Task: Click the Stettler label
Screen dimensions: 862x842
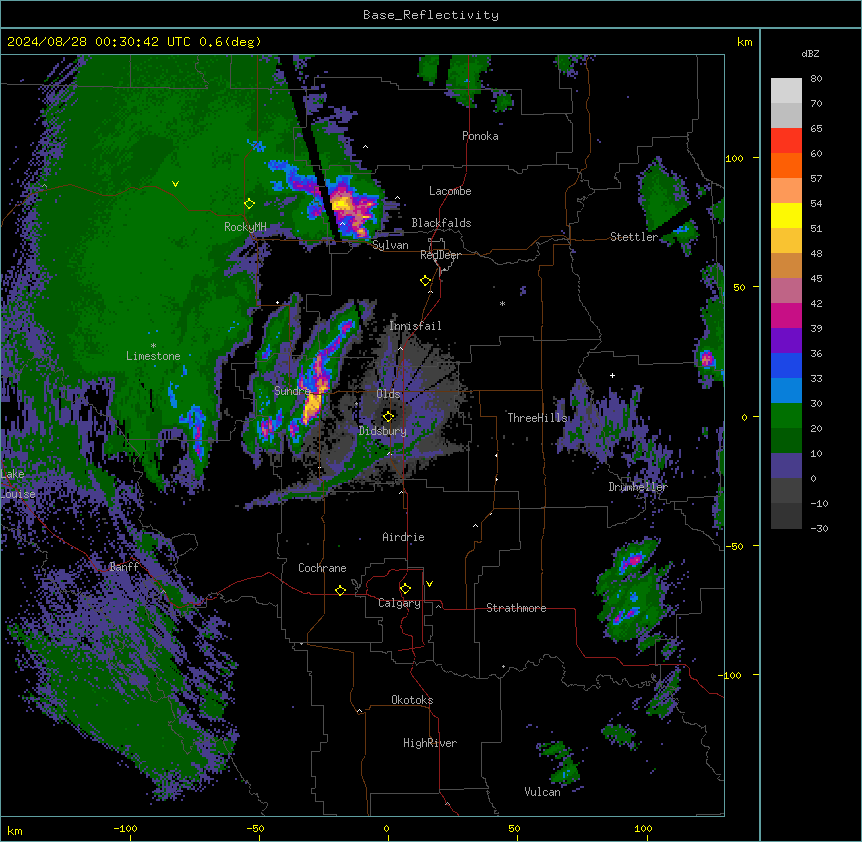Action: point(633,237)
